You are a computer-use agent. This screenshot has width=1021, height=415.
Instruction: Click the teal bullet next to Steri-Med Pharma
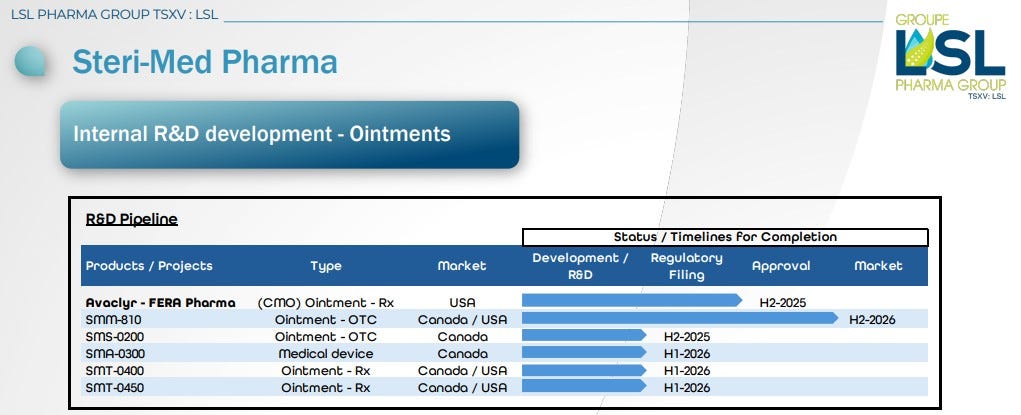(x=31, y=62)
